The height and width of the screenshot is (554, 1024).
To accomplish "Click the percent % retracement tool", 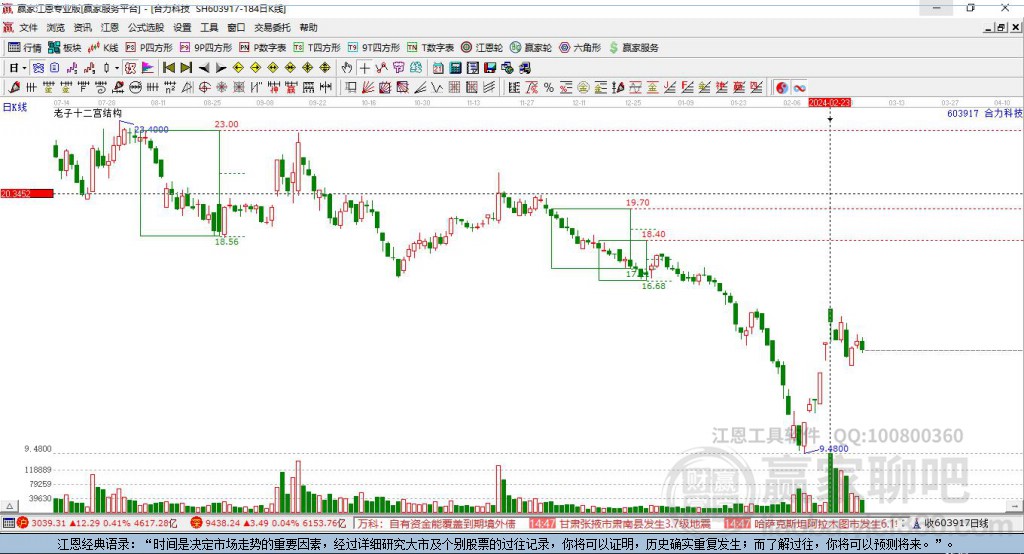I will (549, 88).
